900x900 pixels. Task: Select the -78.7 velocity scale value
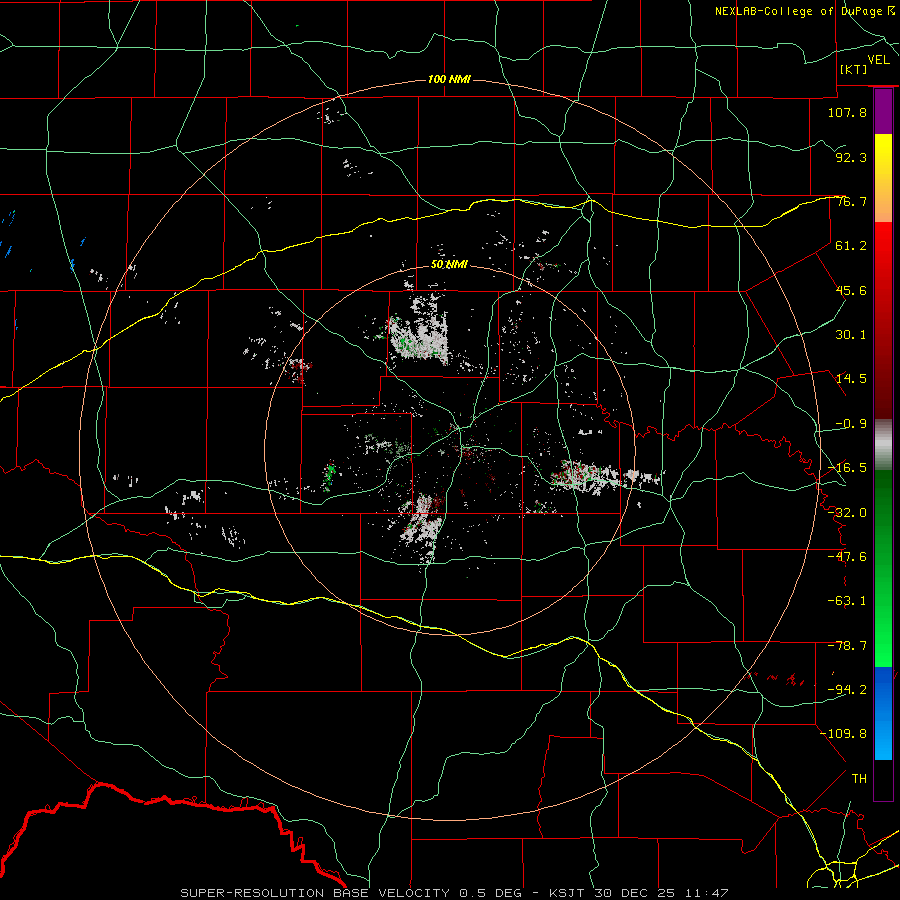(x=847, y=646)
